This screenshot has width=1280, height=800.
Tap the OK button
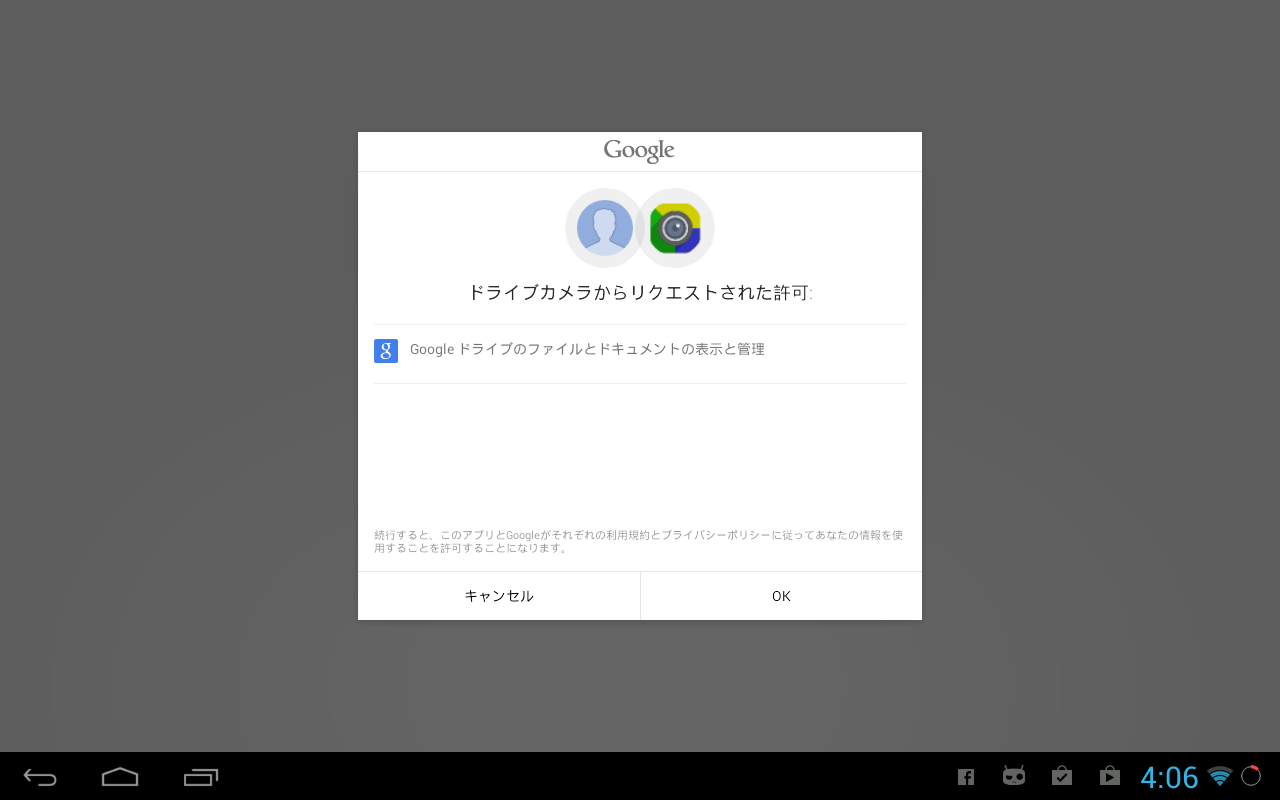pyautogui.click(x=781, y=596)
